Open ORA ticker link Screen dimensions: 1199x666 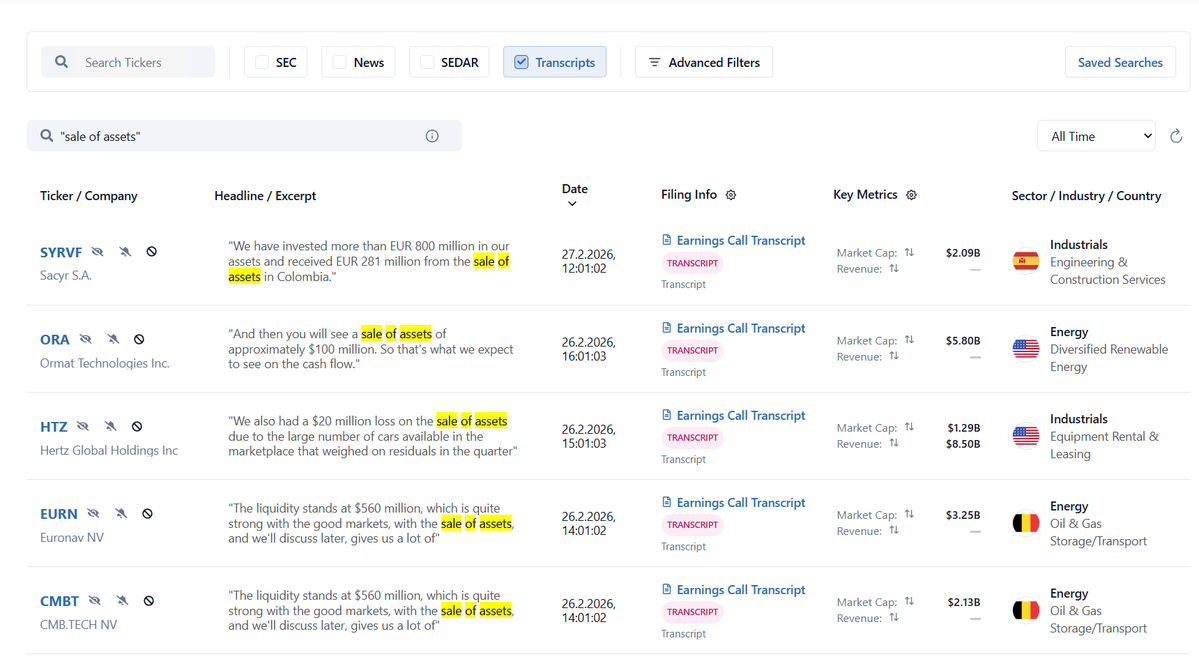coord(54,339)
